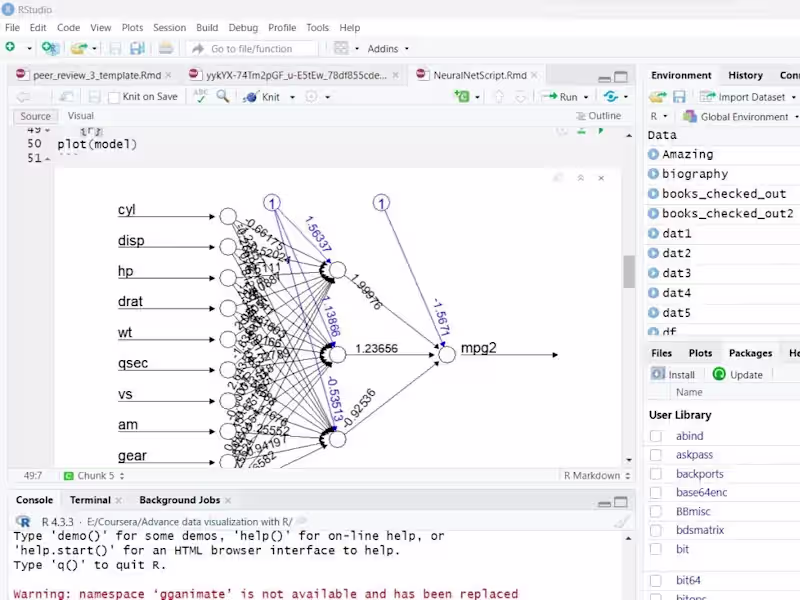
Task: Collapse plot output chevron icon
Action: 581,178
